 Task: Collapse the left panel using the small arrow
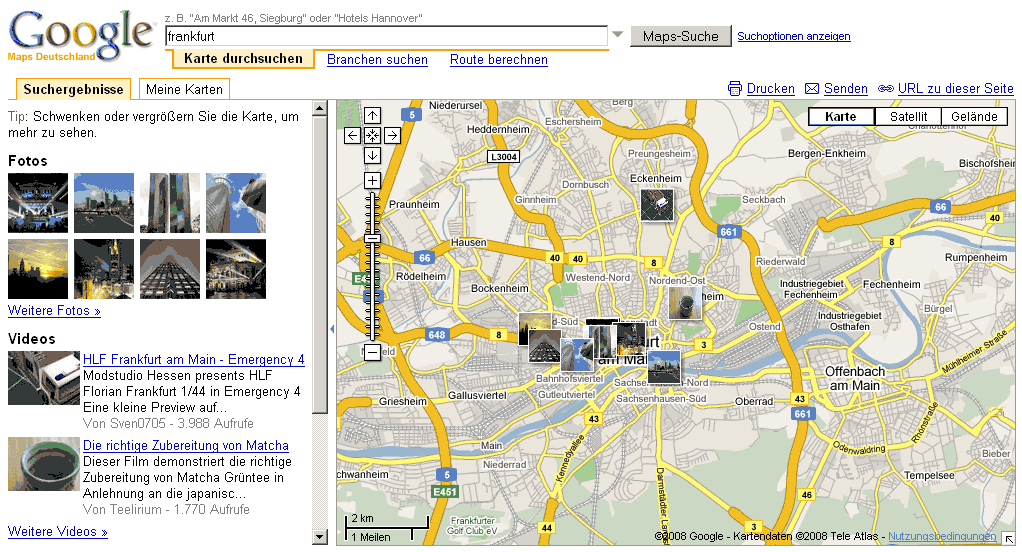tap(332, 329)
